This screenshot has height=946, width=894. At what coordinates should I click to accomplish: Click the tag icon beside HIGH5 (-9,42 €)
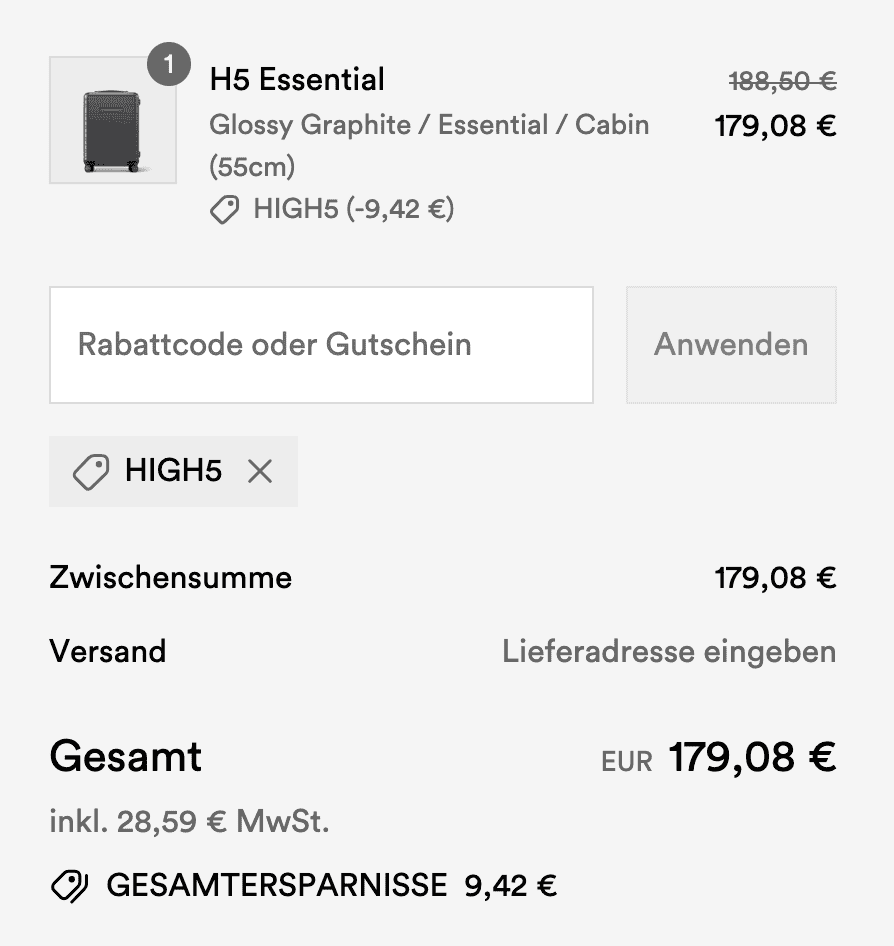click(x=225, y=210)
